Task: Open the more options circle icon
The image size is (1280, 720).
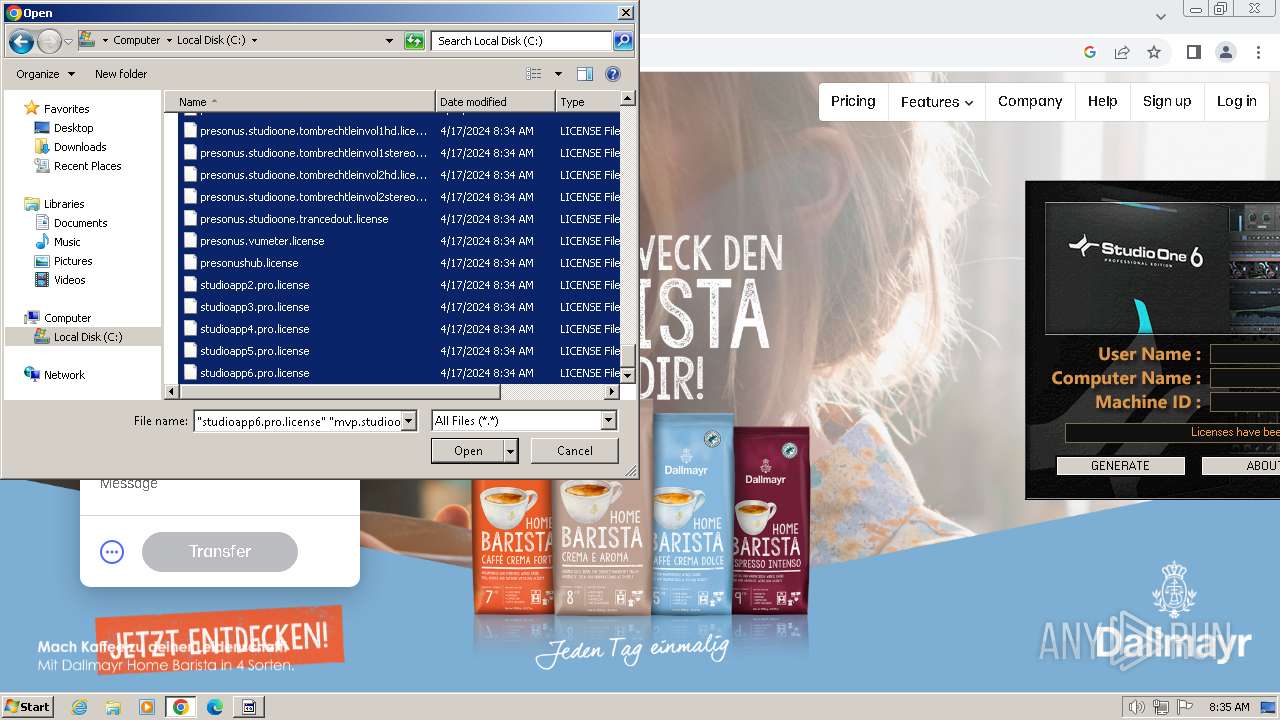Action: [x=112, y=552]
